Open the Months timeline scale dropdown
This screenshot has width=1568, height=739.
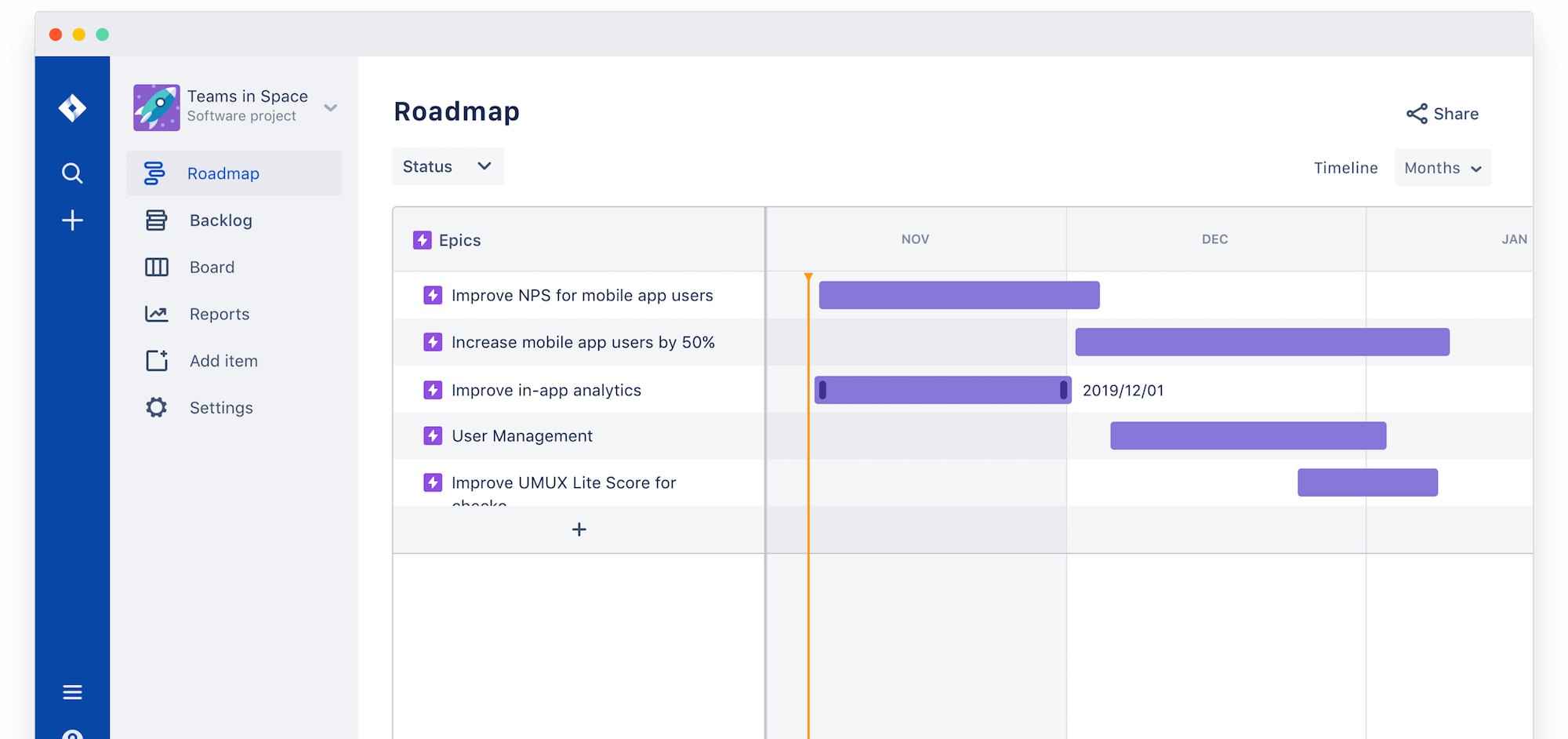(x=1443, y=167)
